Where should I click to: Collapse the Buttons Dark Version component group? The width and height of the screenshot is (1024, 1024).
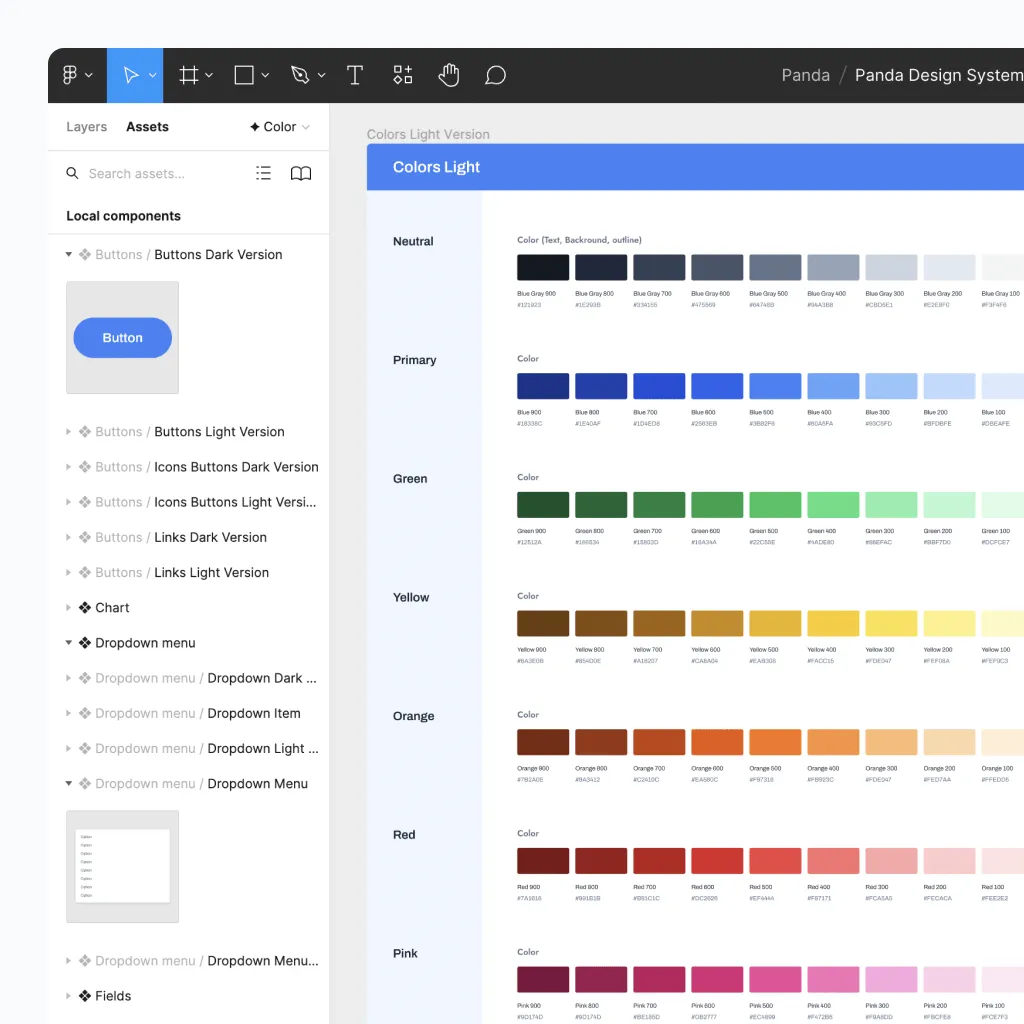[66, 254]
